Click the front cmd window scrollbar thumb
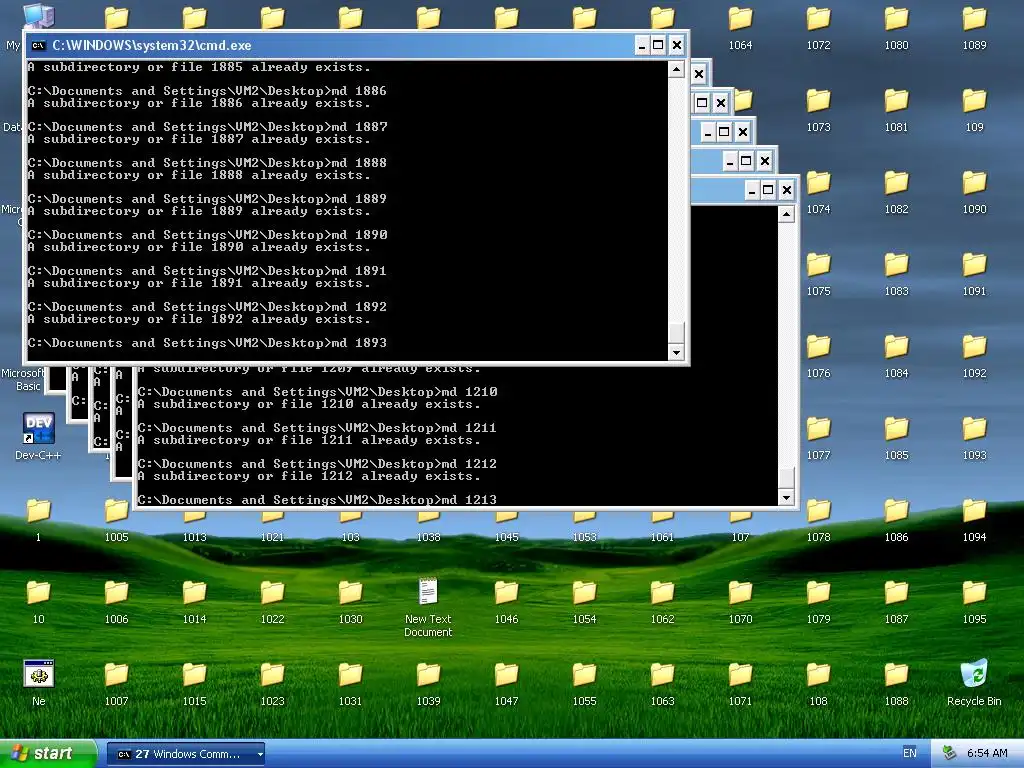Viewport: 1024px width, 768px height. [x=676, y=332]
